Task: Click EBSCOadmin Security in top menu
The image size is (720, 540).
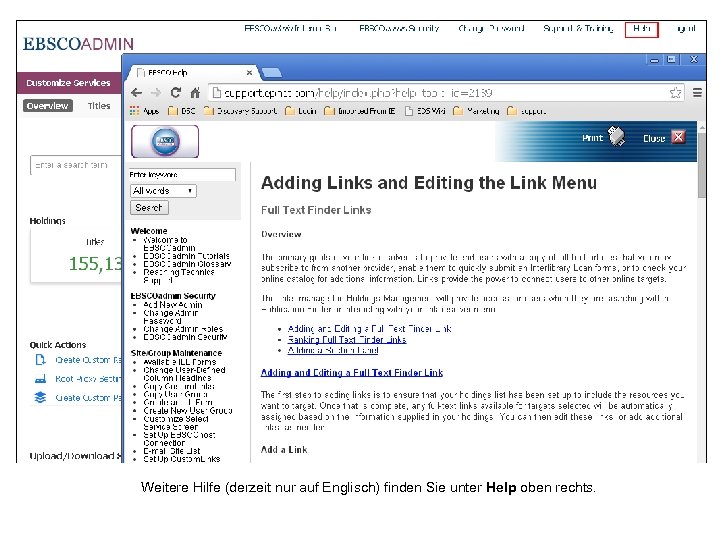Action: pos(399,28)
